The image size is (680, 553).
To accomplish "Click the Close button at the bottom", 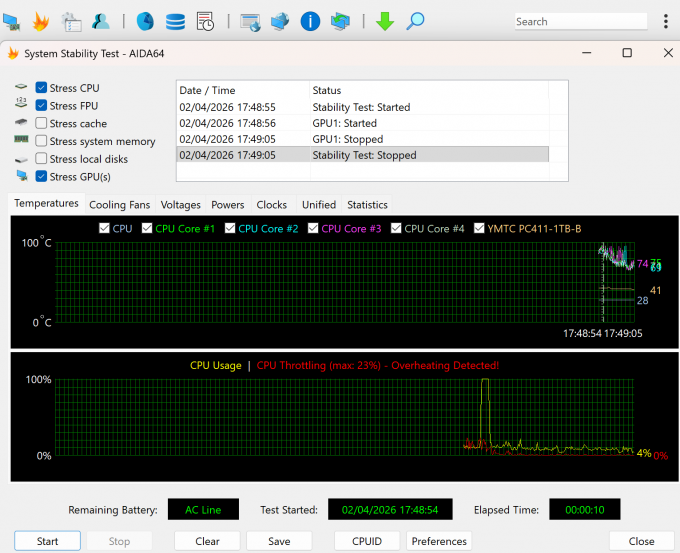I will click(641, 541).
